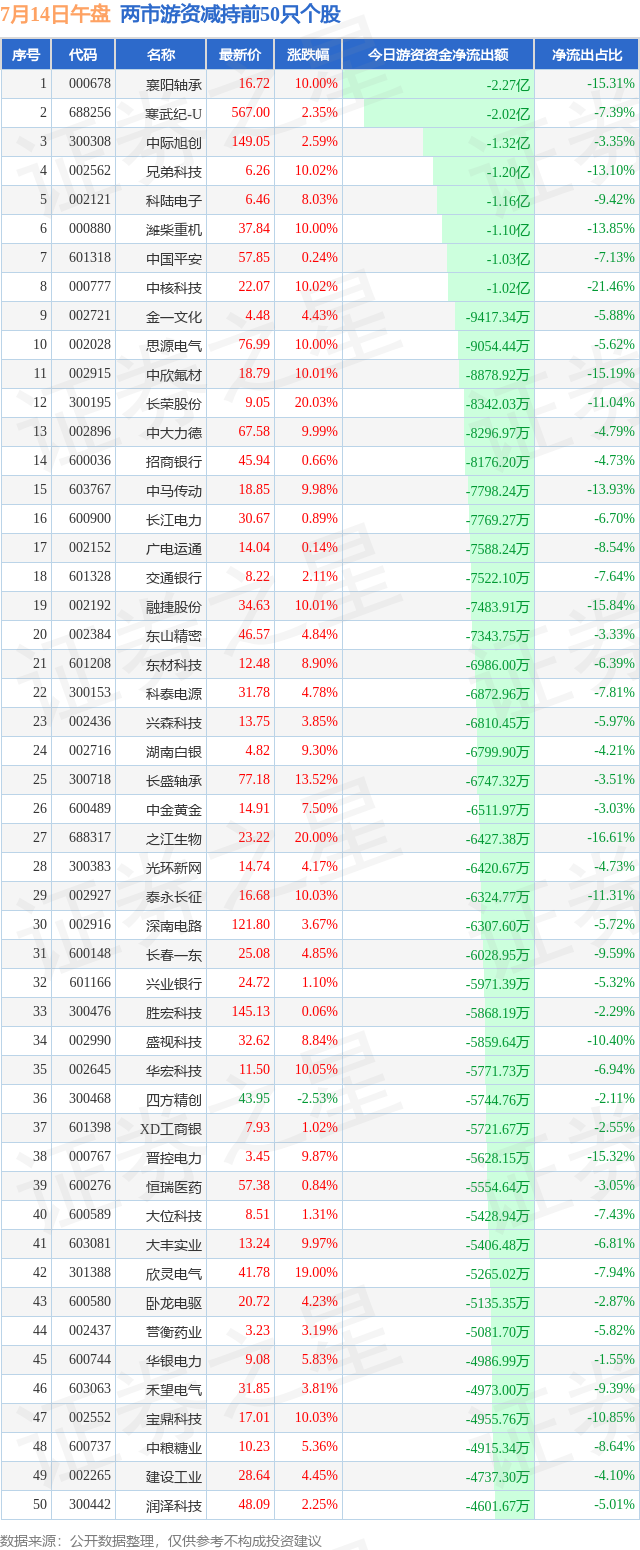Click stock code 002437
Viewport: 640px width, 1550px height.
(x=90, y=1331)
